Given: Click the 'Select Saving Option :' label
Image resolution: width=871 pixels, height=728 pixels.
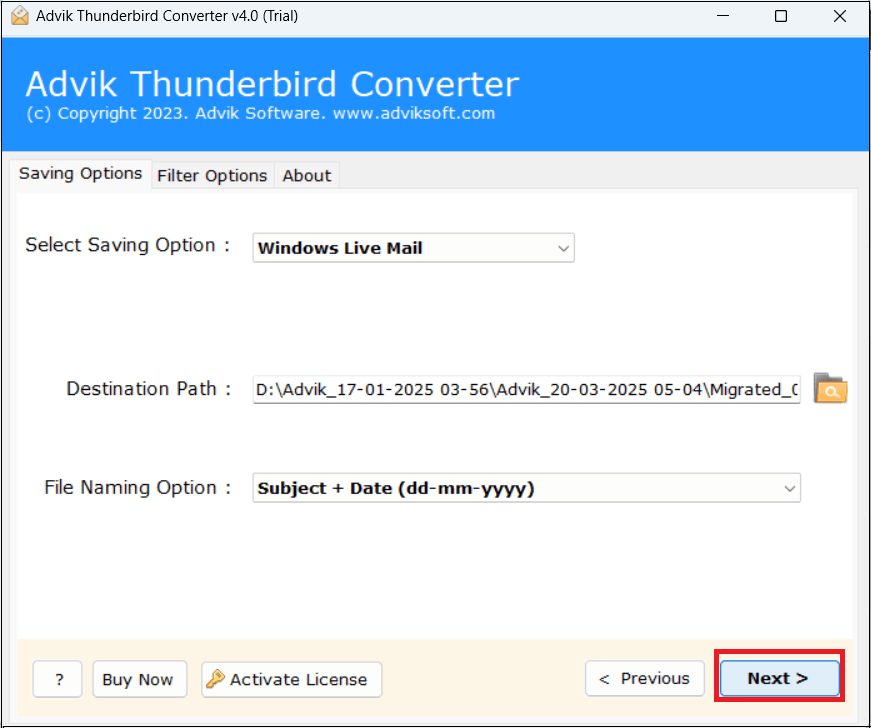Looking at the screenshot, I should pyautogui.click(x=128, y=245).
